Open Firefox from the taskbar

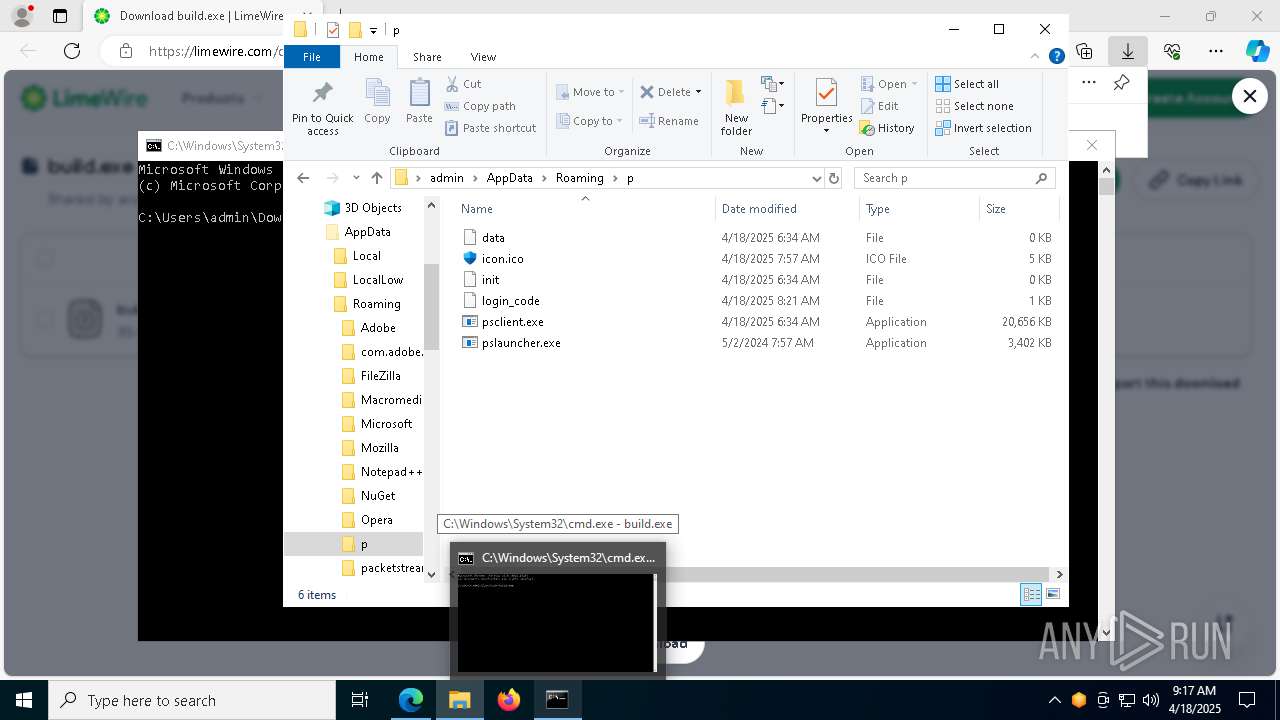click(509, 700)
